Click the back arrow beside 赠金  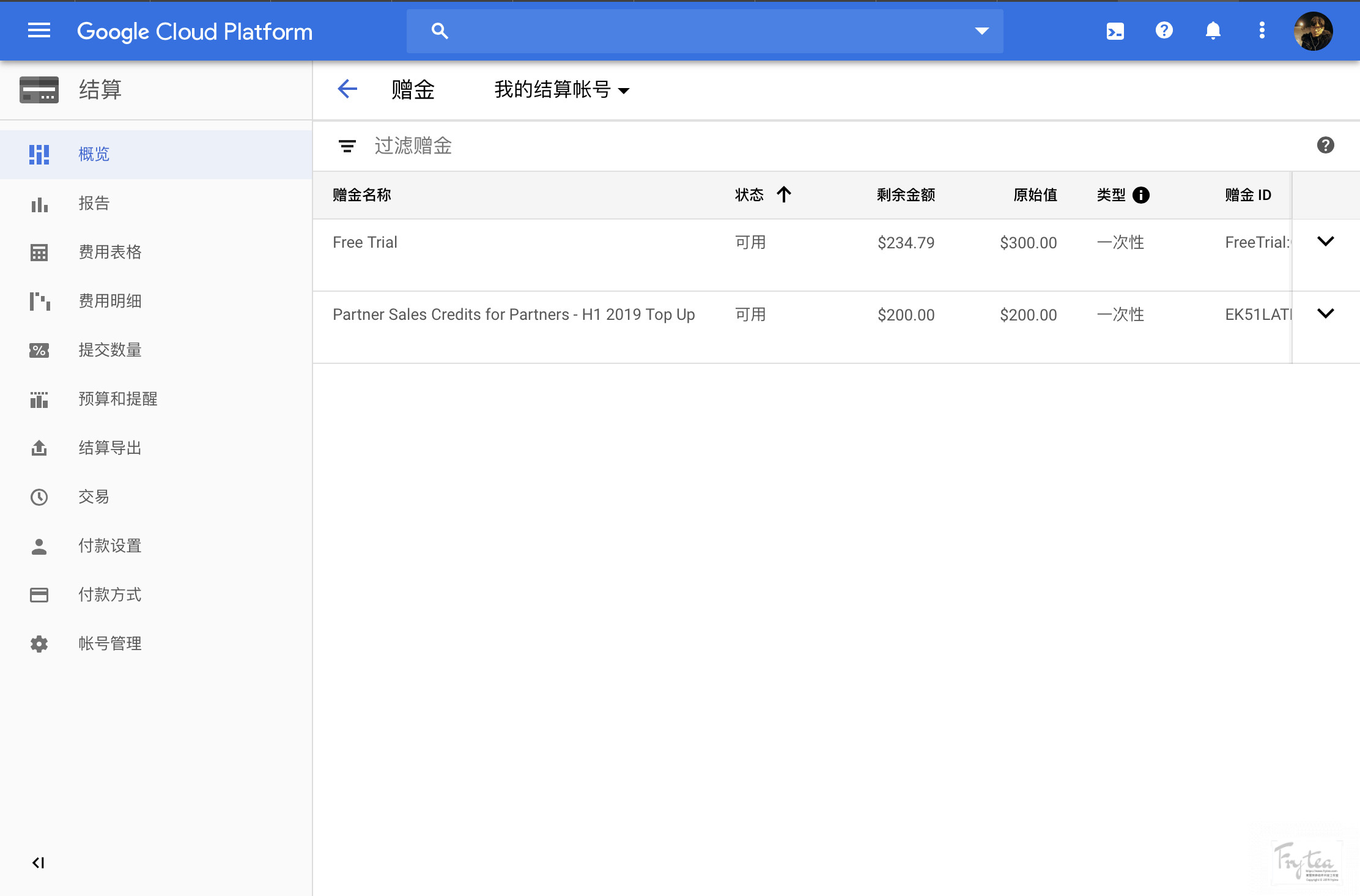point(347,89)
